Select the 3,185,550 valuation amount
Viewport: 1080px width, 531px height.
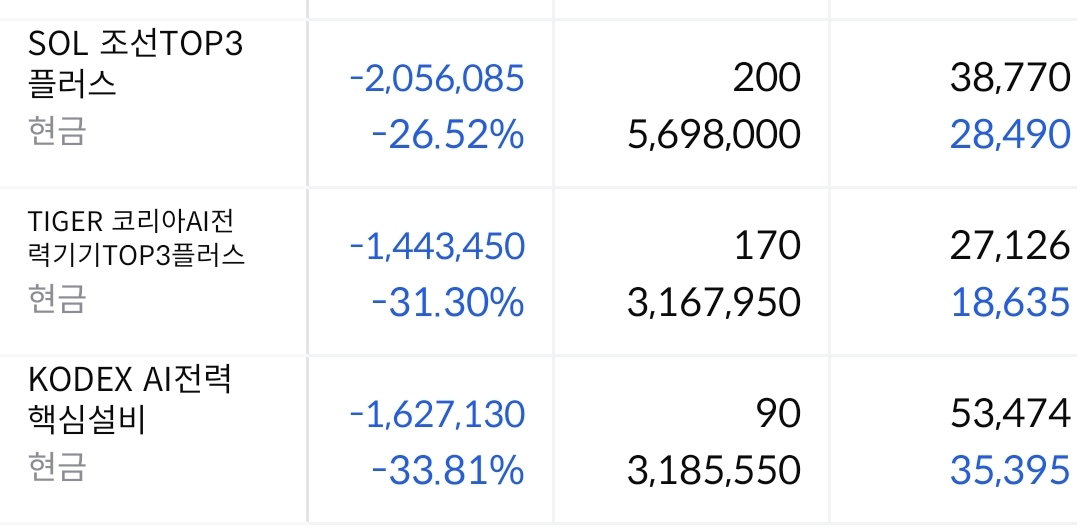[x=714, y=471]
